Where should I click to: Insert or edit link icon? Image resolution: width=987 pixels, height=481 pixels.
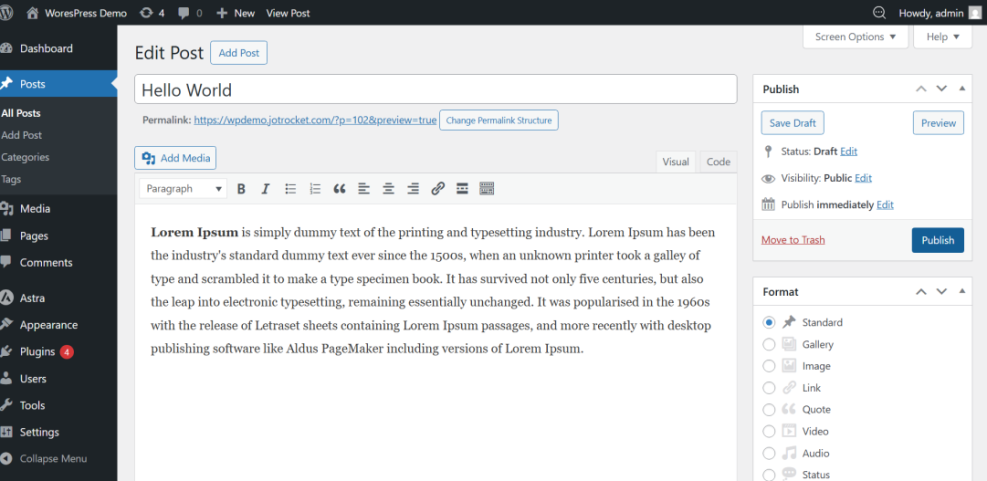438,188
